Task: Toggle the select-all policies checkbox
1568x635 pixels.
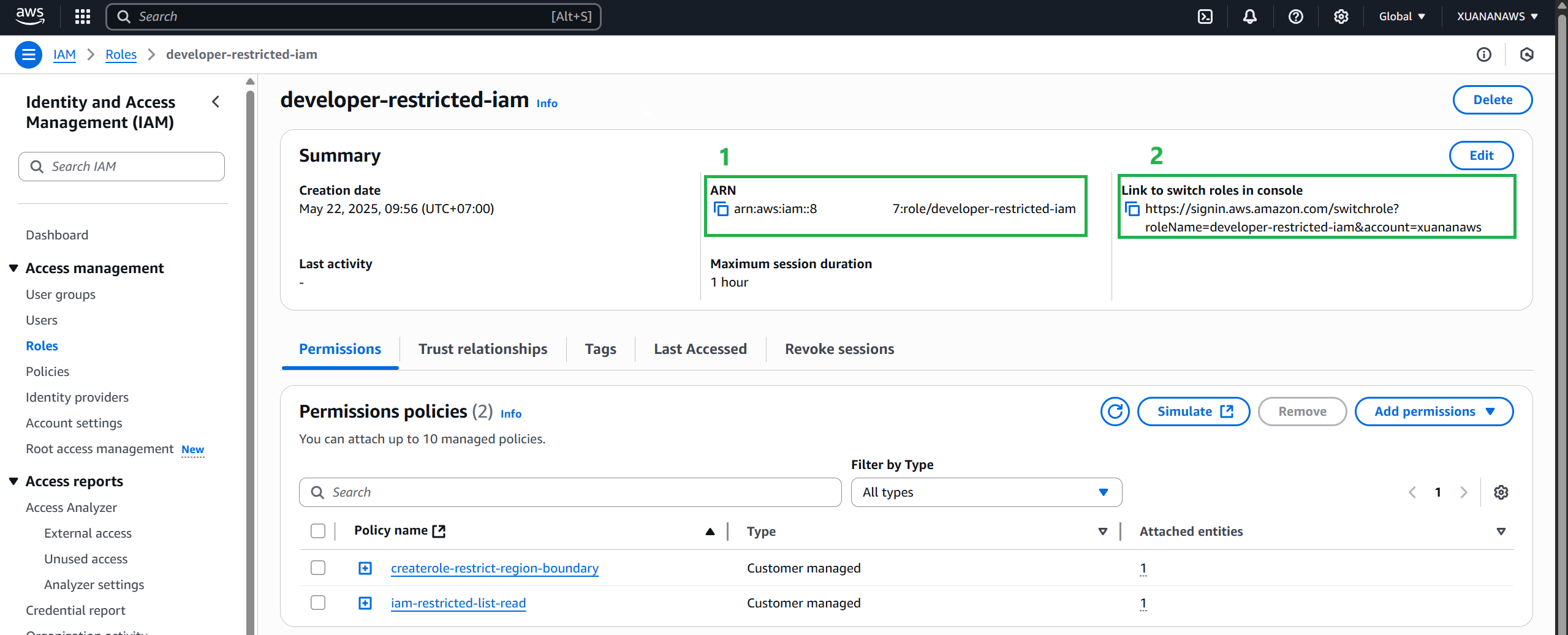Action: pyautogui.click(x=318, y=531)
